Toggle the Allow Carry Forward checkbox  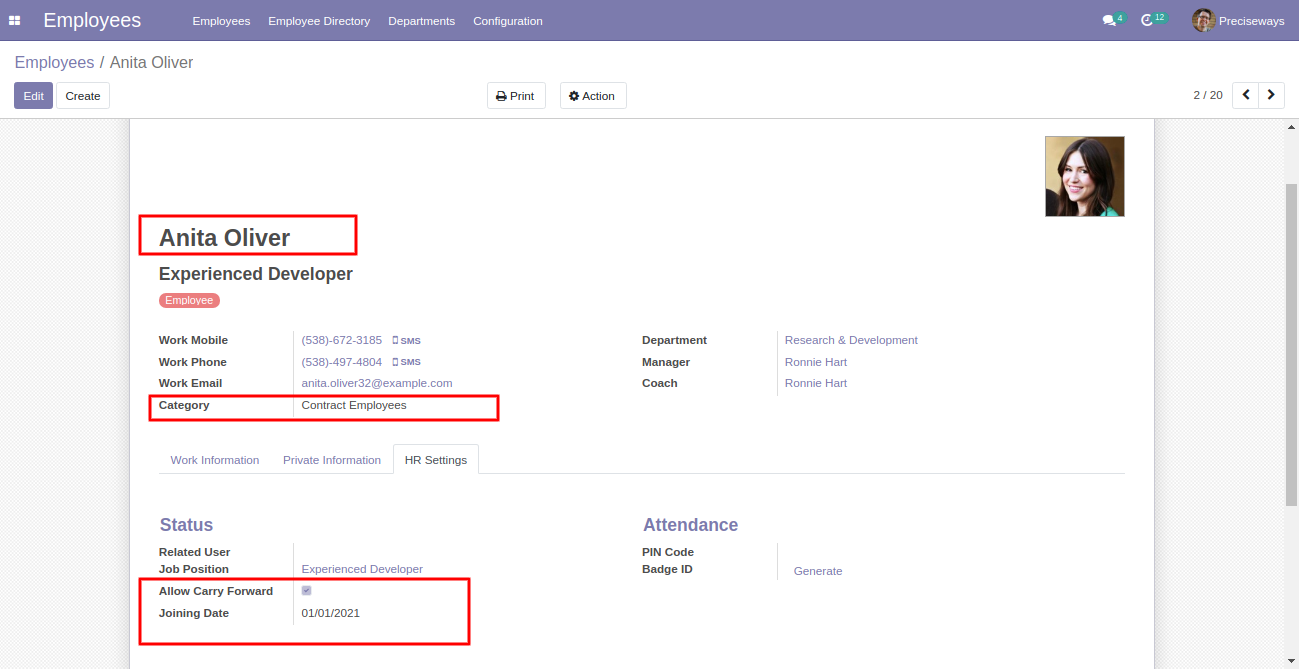[x=306, y=591]
